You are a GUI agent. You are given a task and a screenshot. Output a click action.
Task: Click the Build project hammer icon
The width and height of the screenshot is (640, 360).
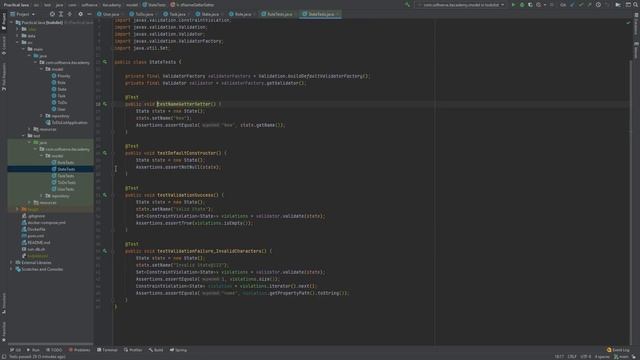pyautogui.click(x=407, y=5)
